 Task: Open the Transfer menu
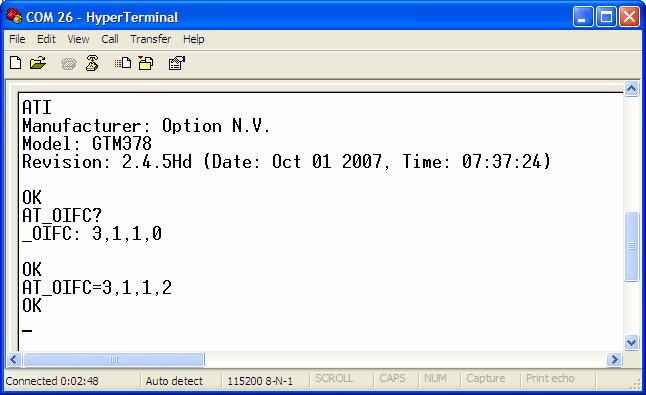click(x=150, y=39)
